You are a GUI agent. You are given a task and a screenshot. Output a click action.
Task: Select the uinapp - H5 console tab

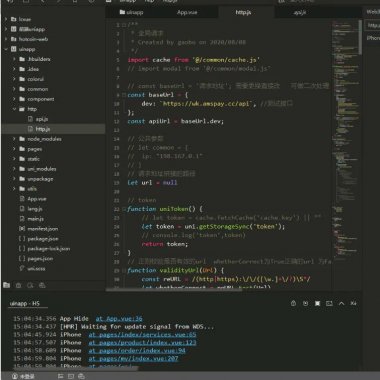[x=25, y=303]
